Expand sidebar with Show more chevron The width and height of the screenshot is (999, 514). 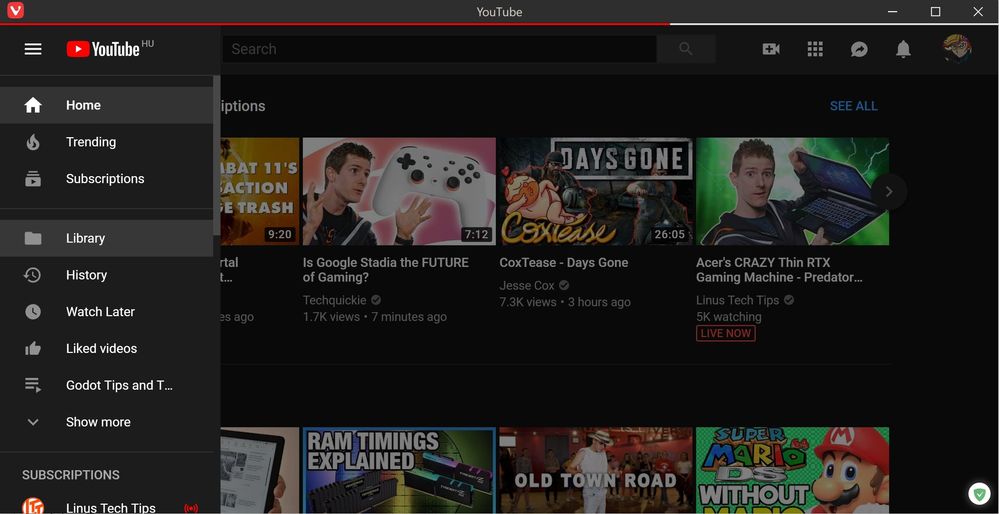pos(32,422)
